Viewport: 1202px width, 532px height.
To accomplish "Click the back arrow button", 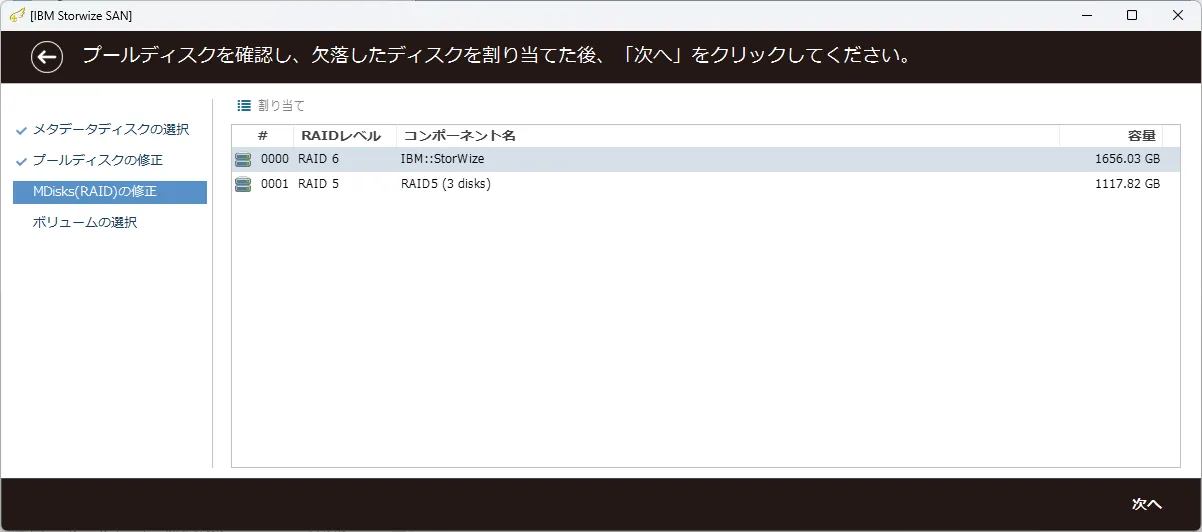I will pos(46,56).
